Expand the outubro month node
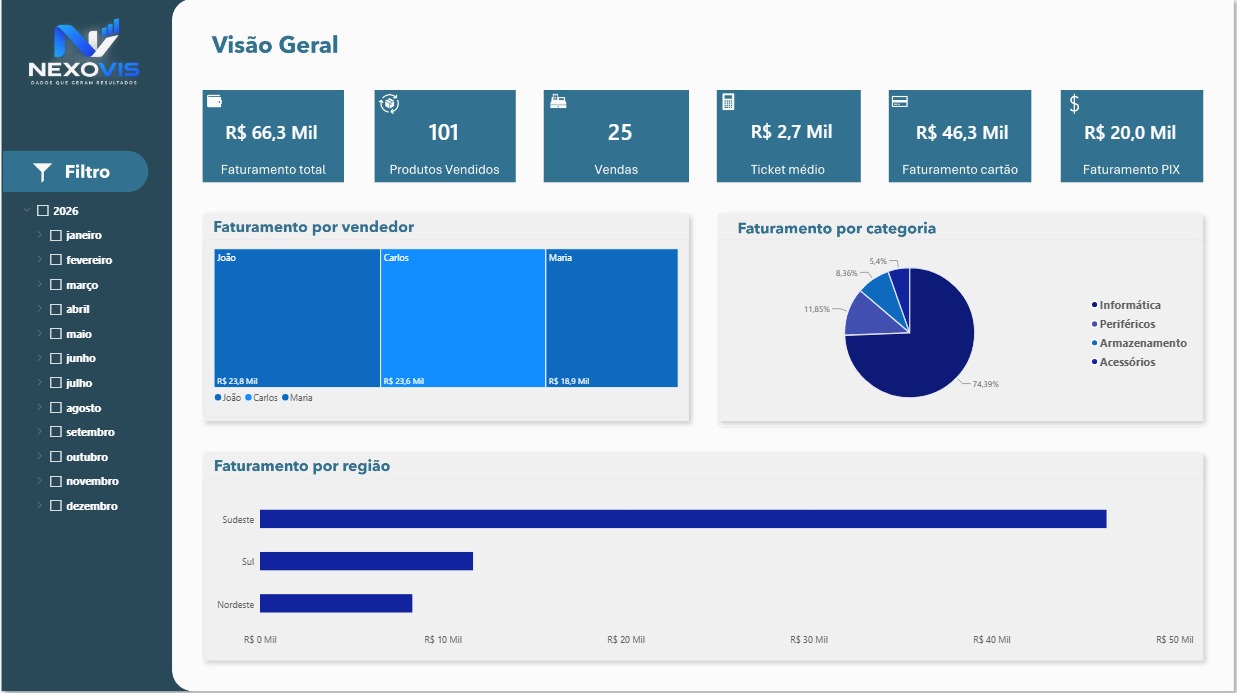The image size is (1237, 693). (40, 457)
